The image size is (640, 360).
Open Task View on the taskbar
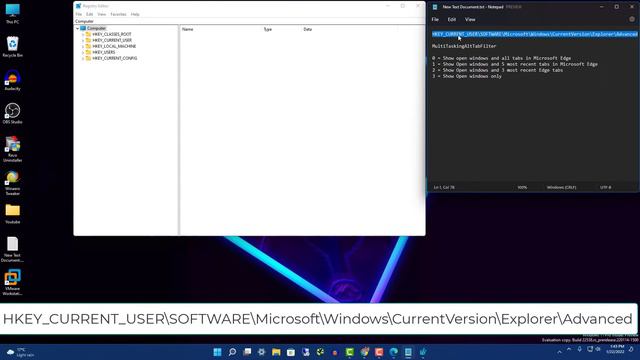pos(247,352)
